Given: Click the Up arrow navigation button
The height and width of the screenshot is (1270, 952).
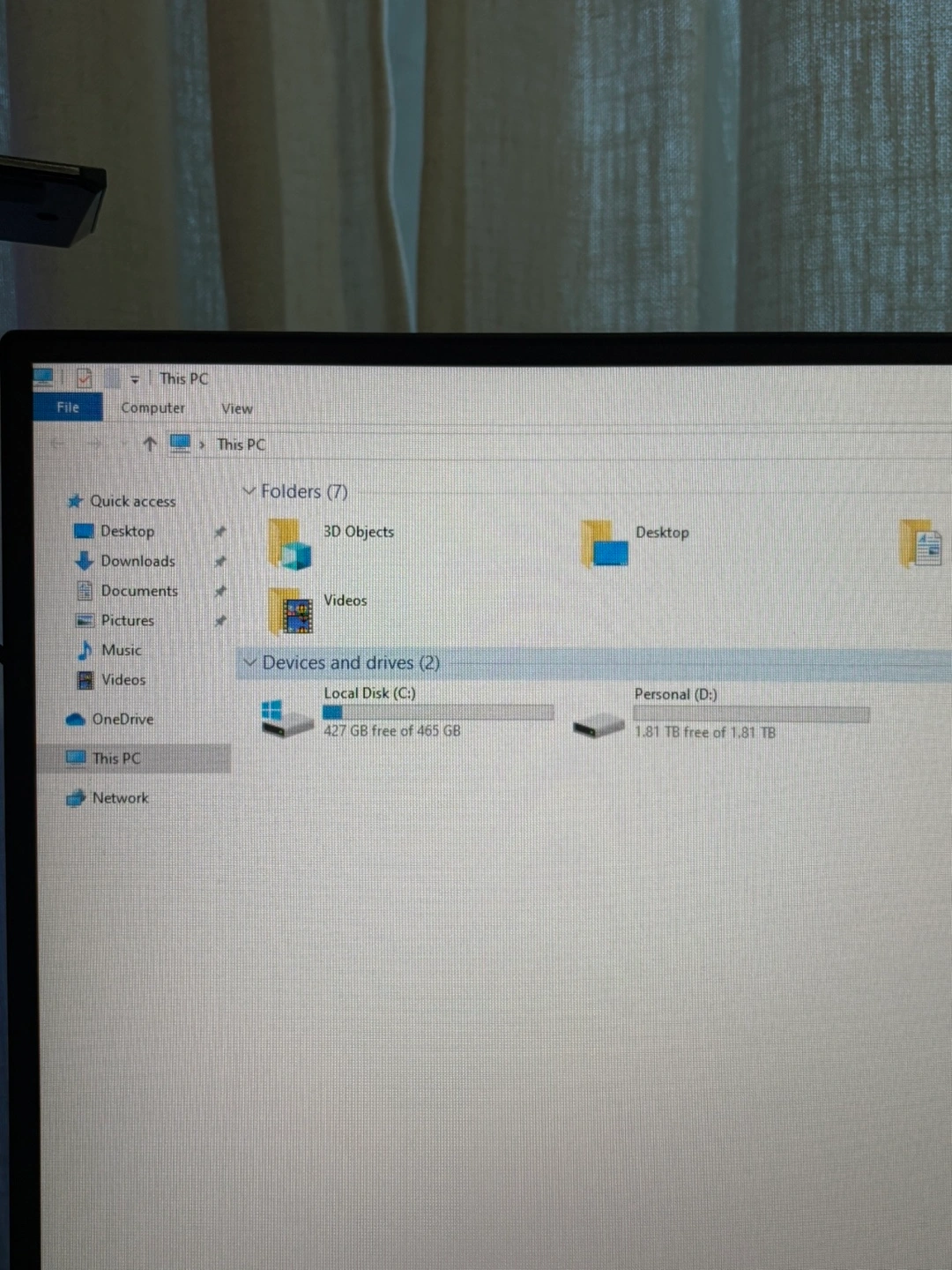Looking at the screenshot, I should (x=150, y=444).
